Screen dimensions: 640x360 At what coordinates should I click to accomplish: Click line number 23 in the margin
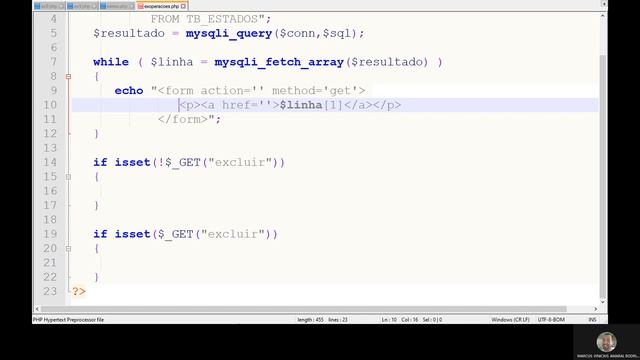pos(50,291)
